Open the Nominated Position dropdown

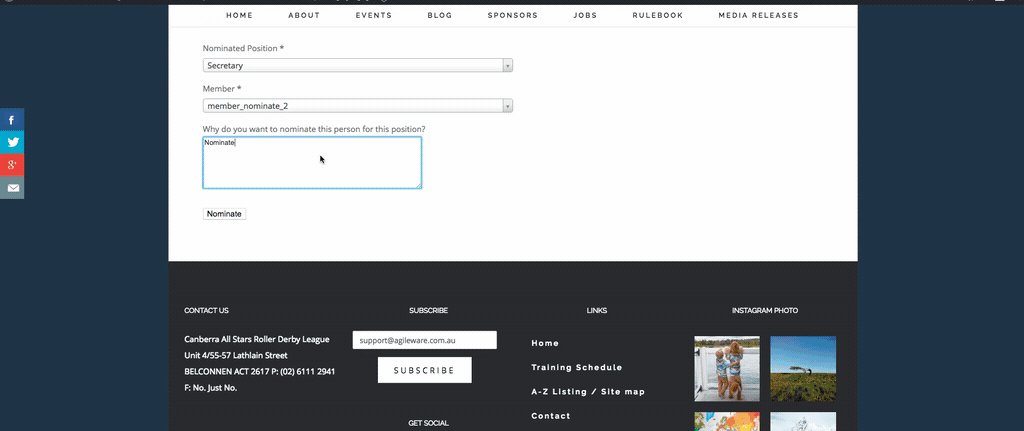(357, 66)
